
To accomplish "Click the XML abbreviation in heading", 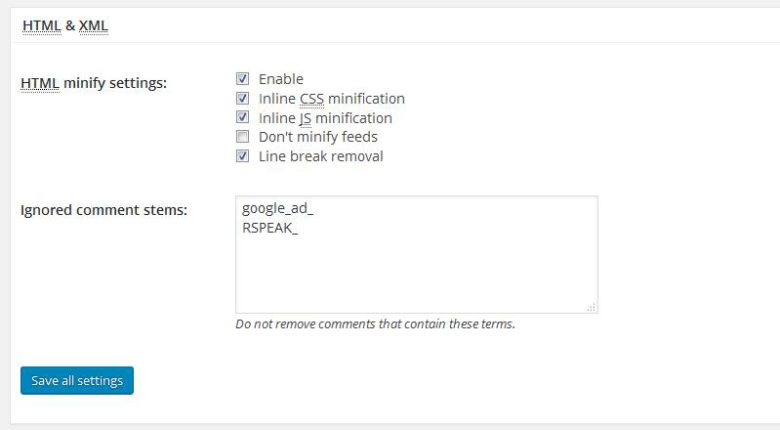I will click(94, 26).
